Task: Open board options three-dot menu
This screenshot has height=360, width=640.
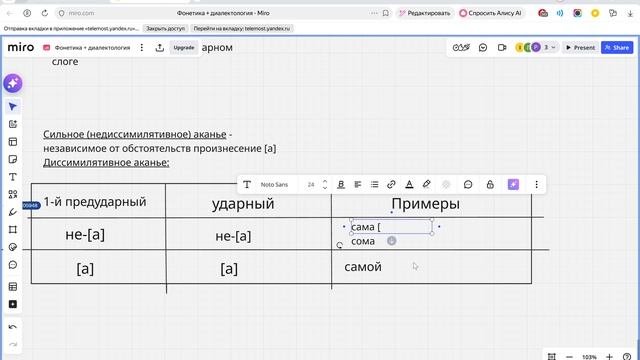Action: click(142, 48)
